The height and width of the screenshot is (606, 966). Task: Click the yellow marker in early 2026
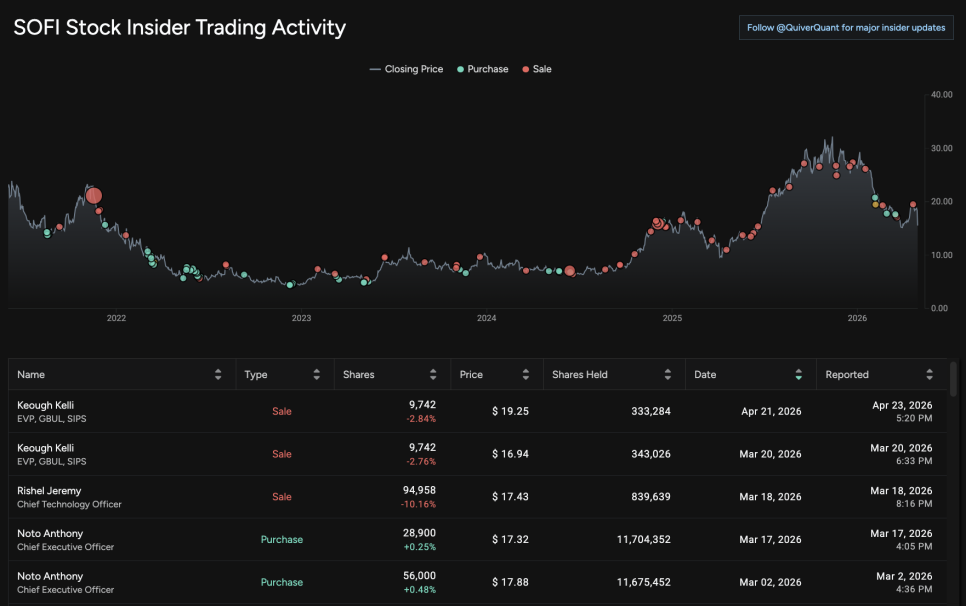pos(876,205)
